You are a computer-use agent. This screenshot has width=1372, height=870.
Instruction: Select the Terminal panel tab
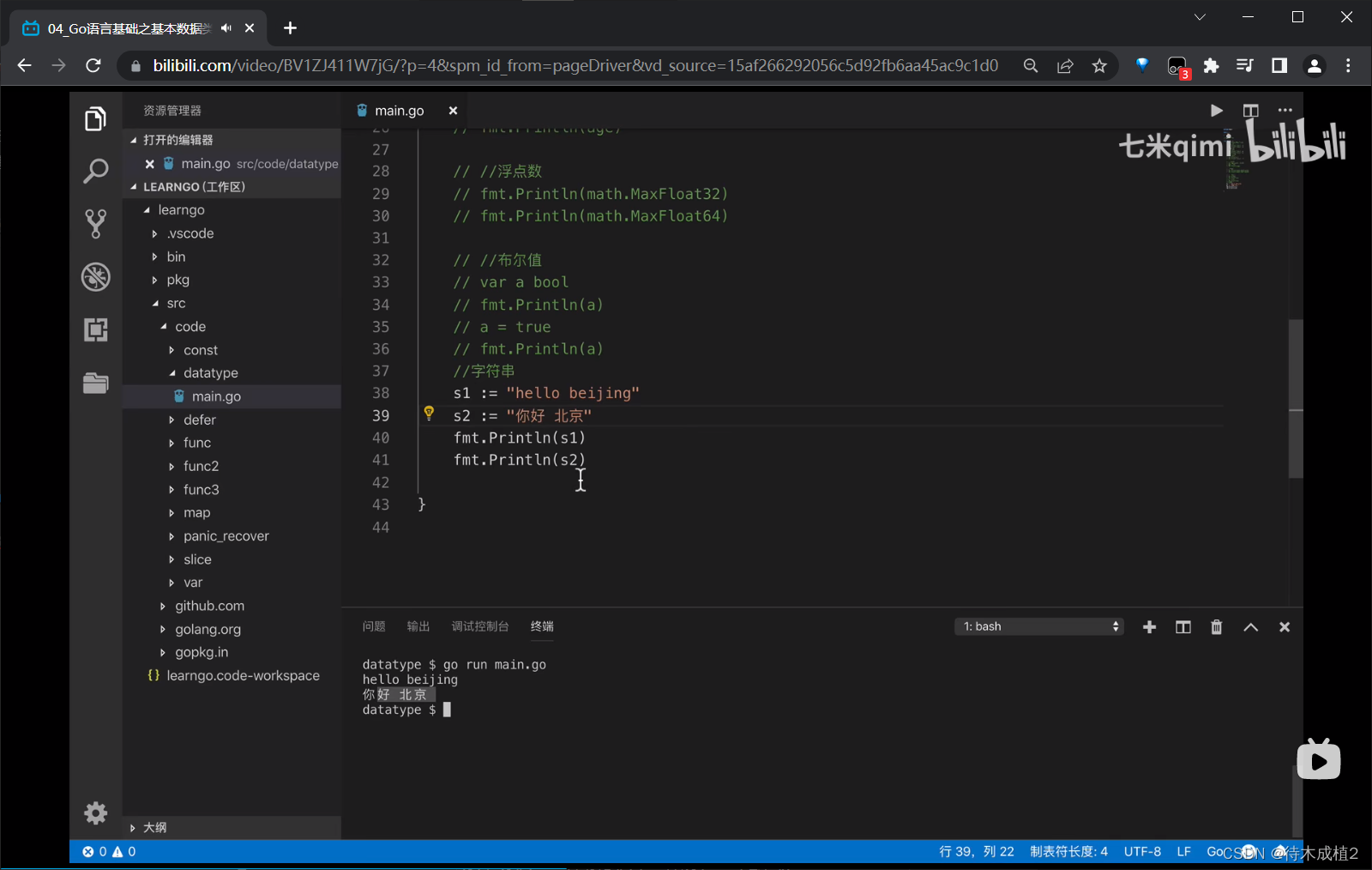[x=542, y=626]
